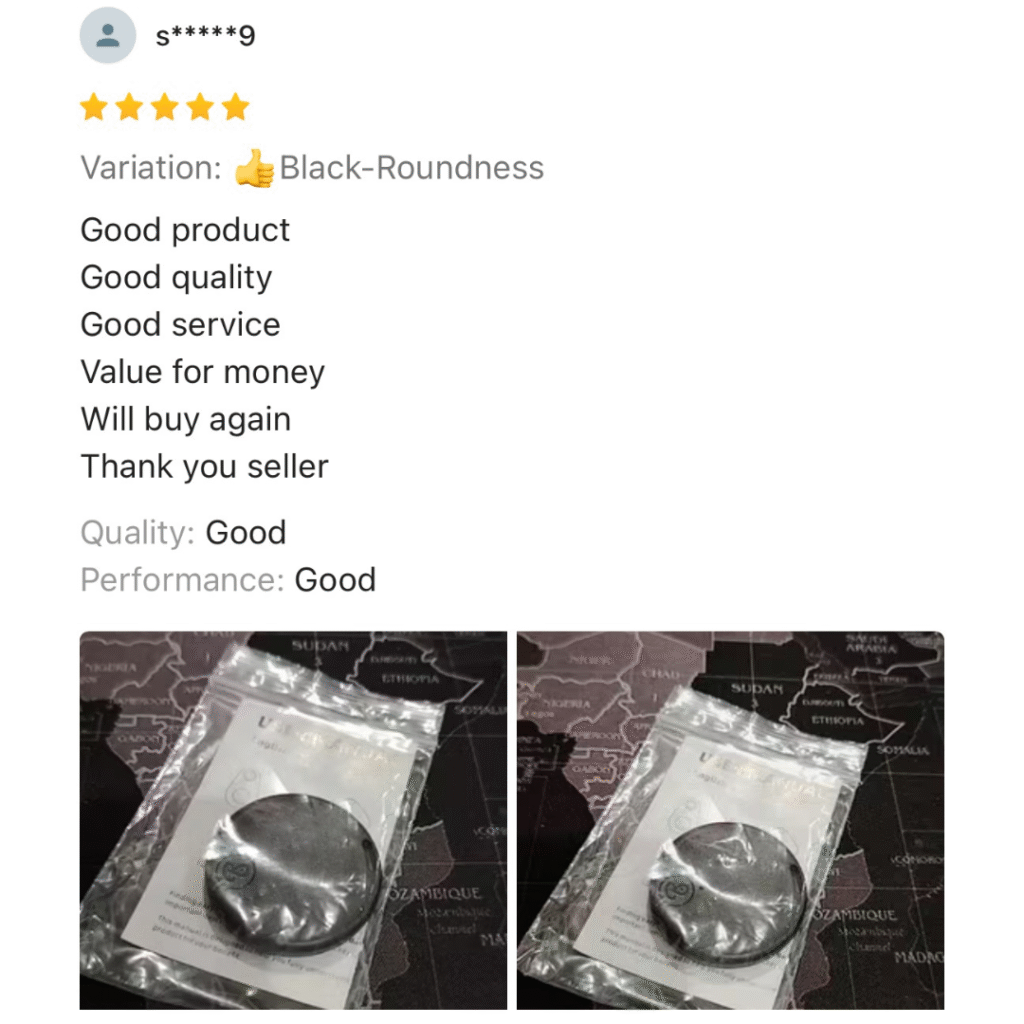This screenshot has width=1024, height=1024.
Task: Click the Quality: Good rating text
Action: click(184, 533)
